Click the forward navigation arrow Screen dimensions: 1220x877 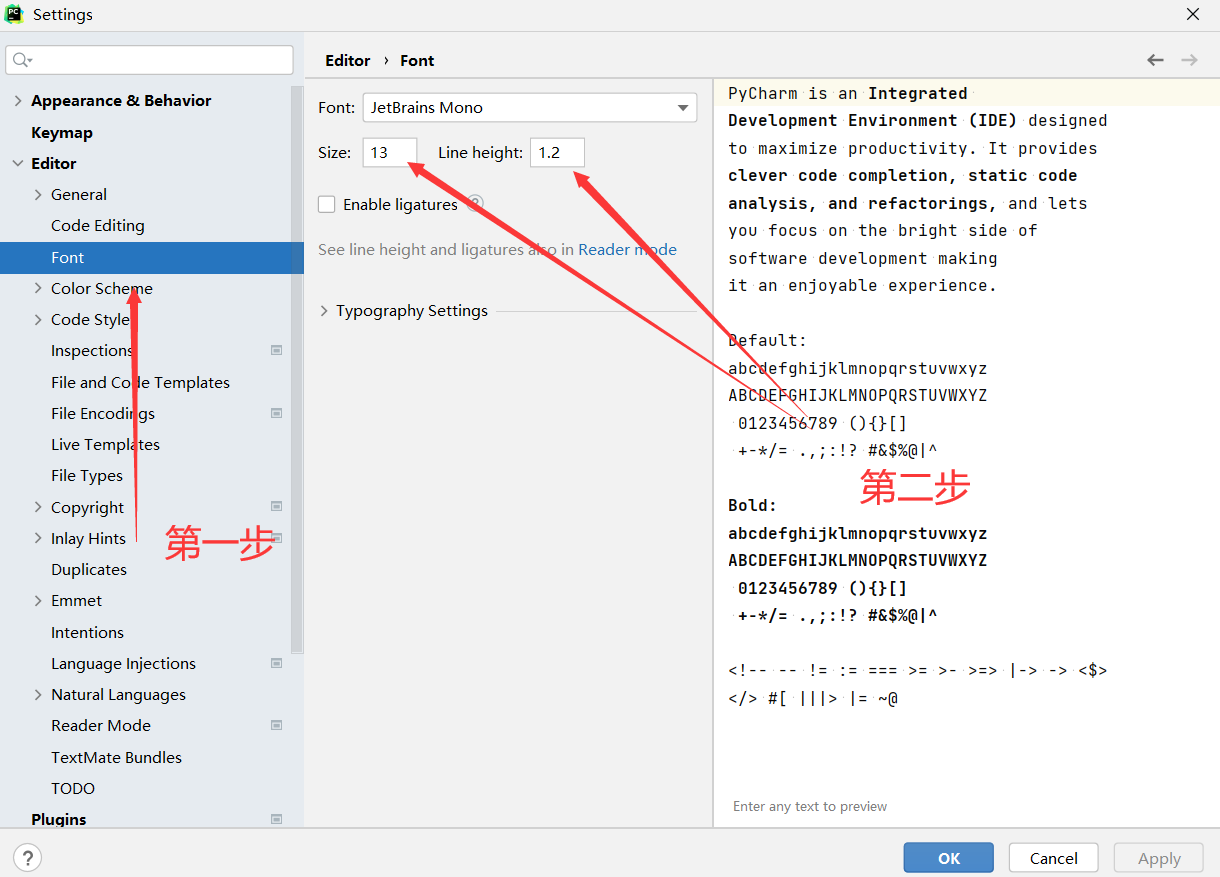(1189, 60)
